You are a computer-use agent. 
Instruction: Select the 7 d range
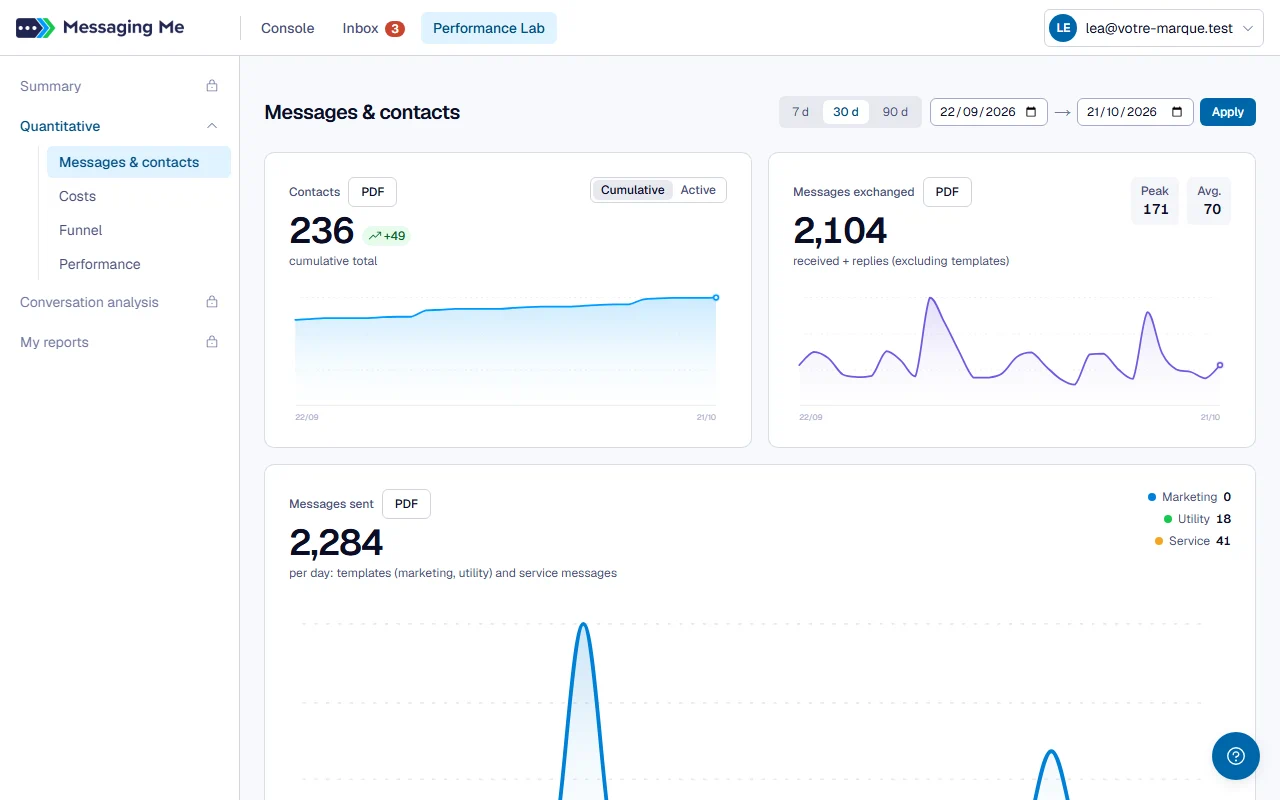(x=800, y=112)
